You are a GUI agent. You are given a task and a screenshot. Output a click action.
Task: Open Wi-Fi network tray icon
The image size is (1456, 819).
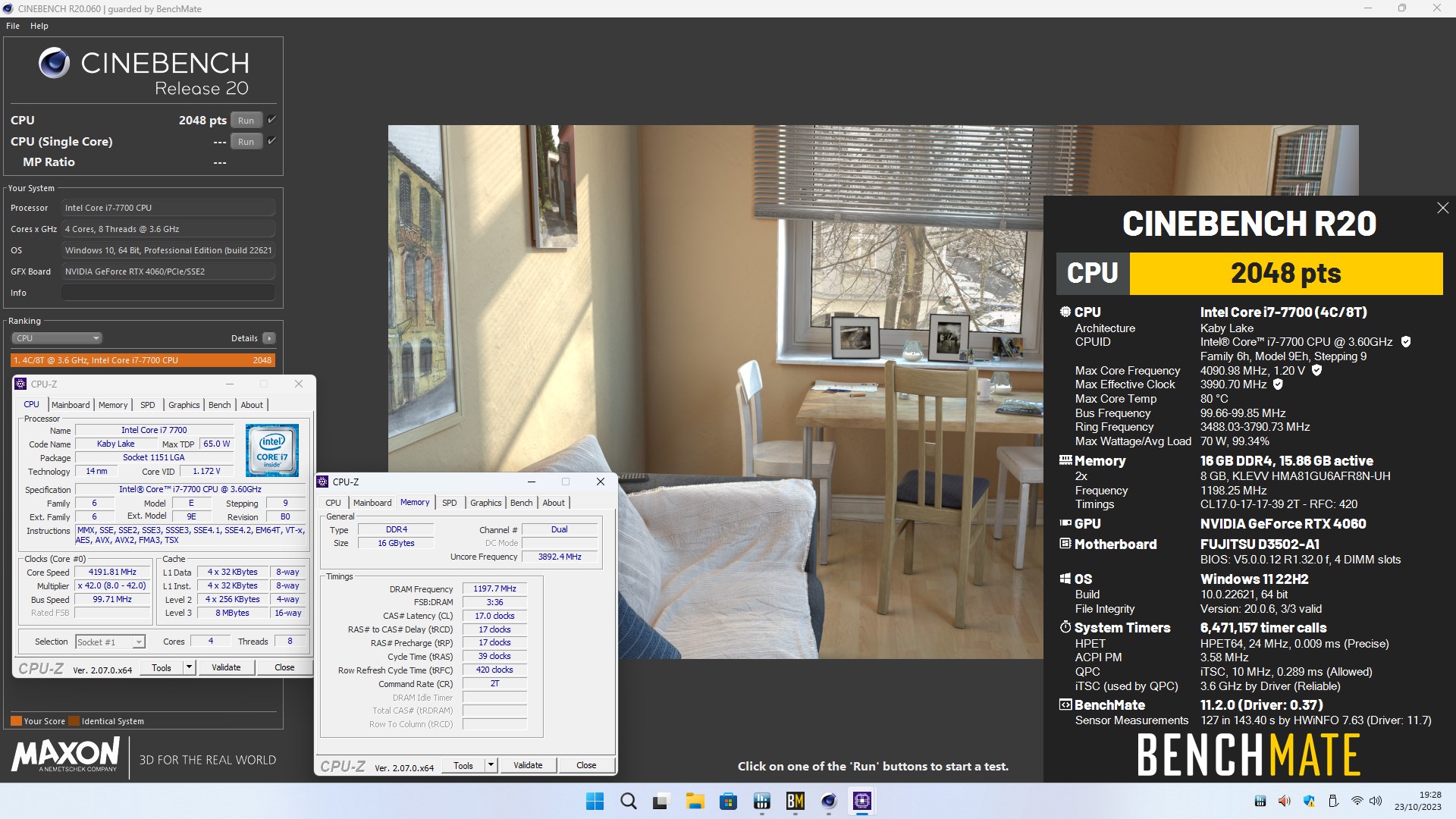[x=1357, y=802]
